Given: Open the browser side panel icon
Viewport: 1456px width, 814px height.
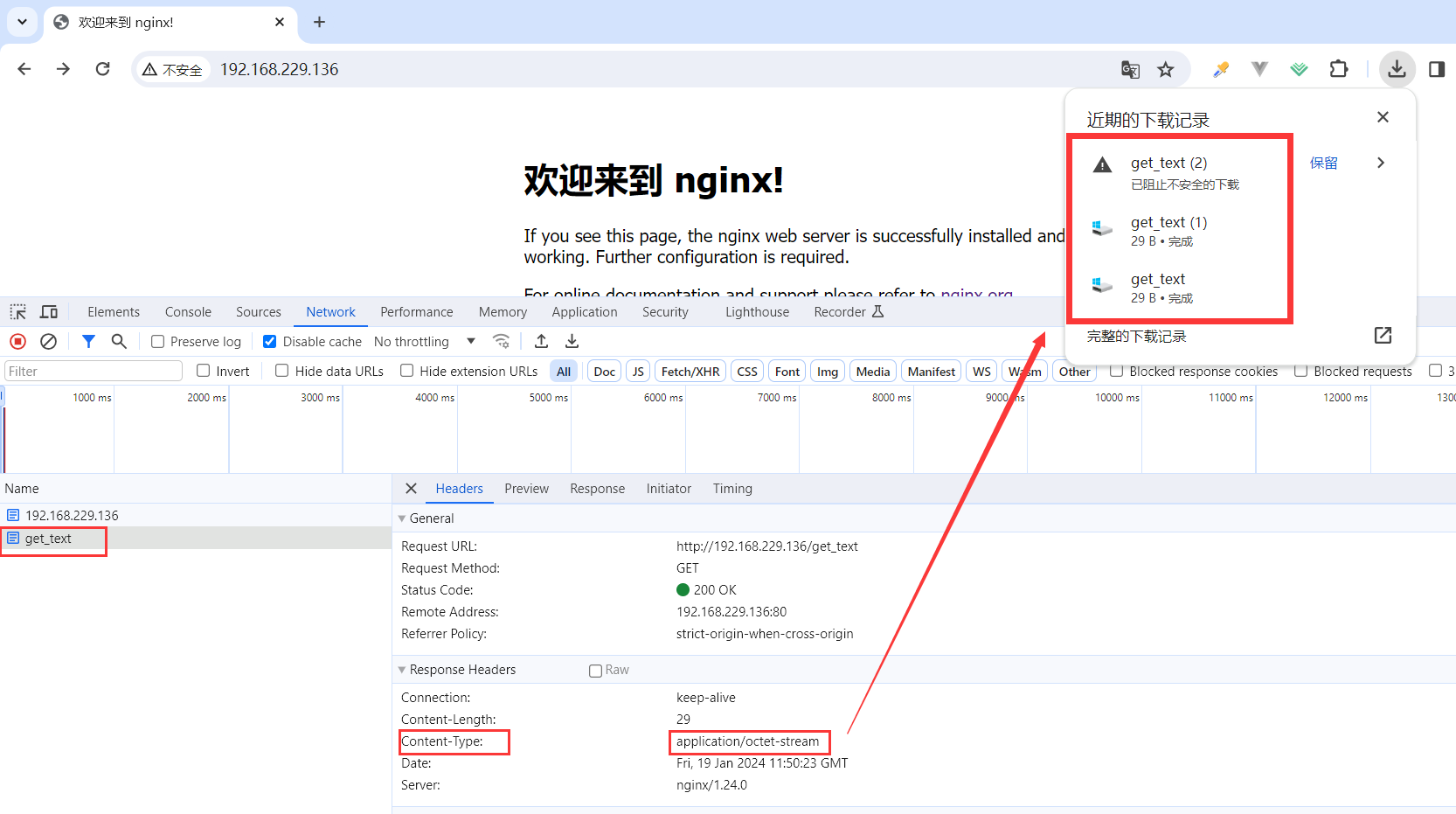Looking at the screenshot, I should (x=1436, y=69).
